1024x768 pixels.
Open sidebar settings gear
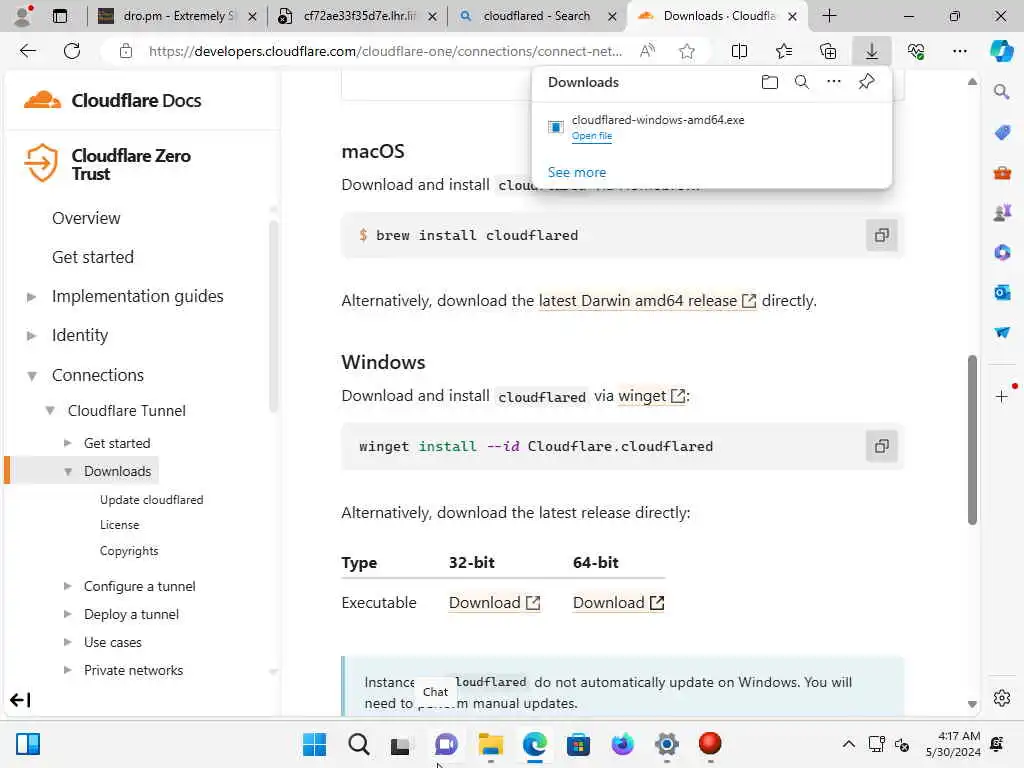coord(1002,698)
